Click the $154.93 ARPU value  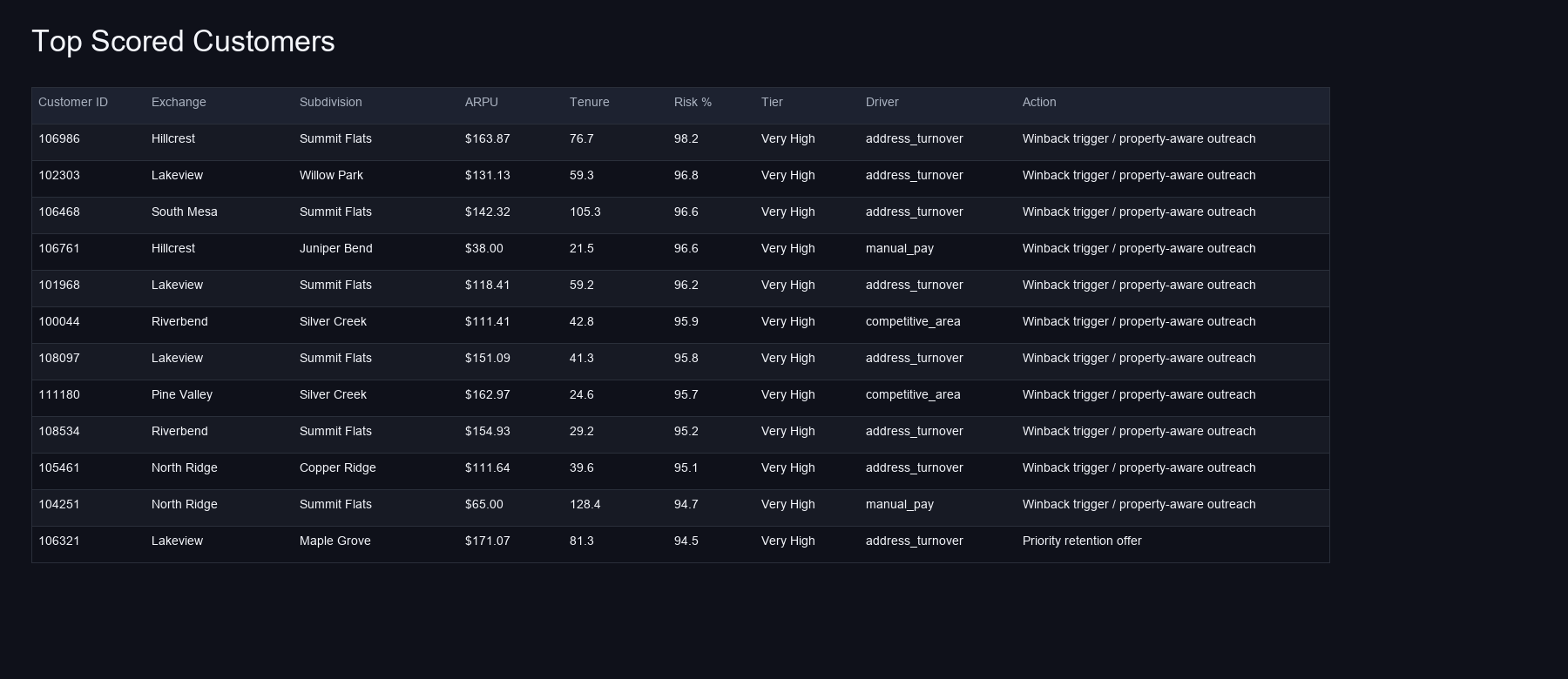pos(488,431)
